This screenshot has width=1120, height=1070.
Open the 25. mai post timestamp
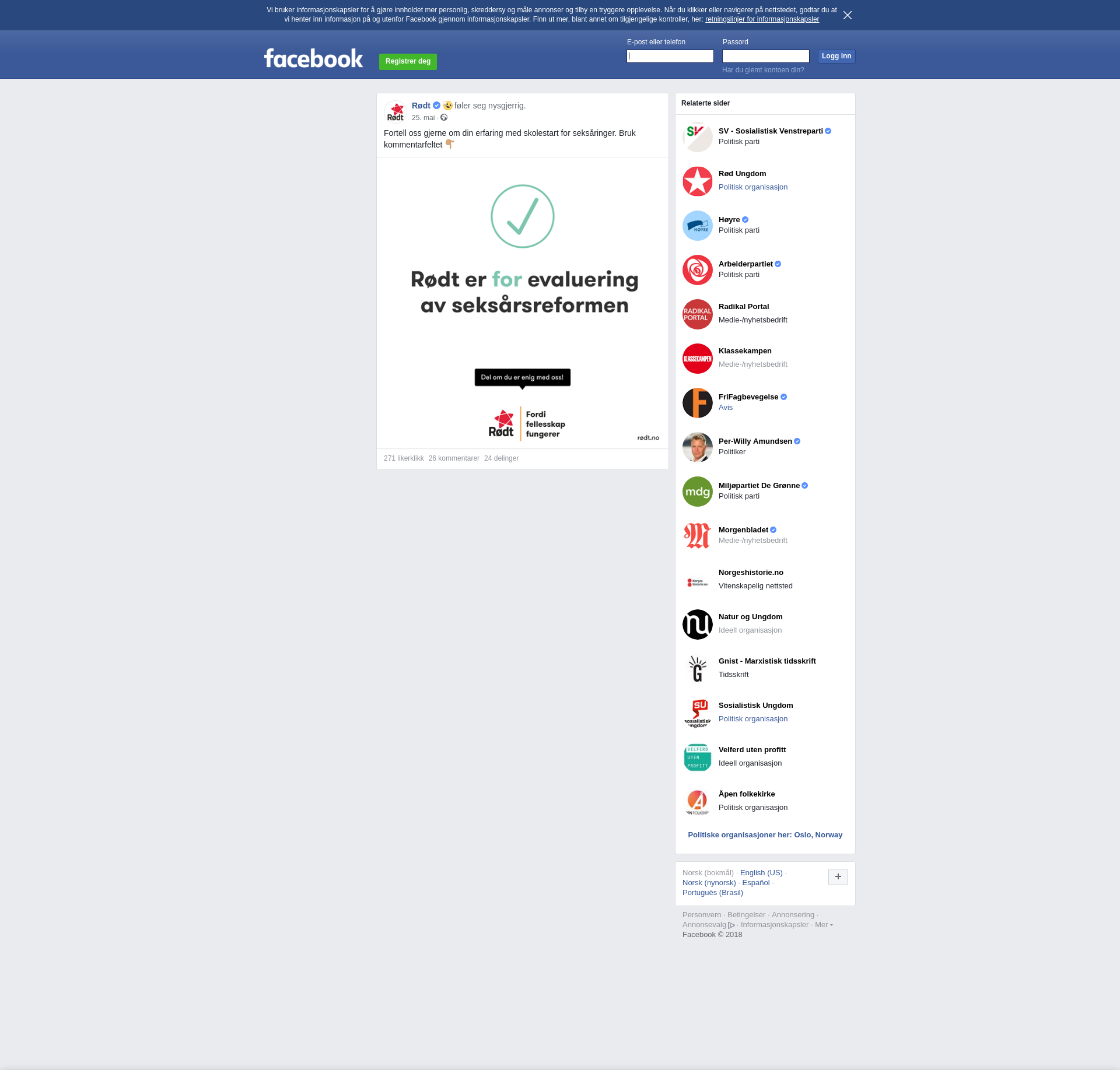(x=423, y=118)
